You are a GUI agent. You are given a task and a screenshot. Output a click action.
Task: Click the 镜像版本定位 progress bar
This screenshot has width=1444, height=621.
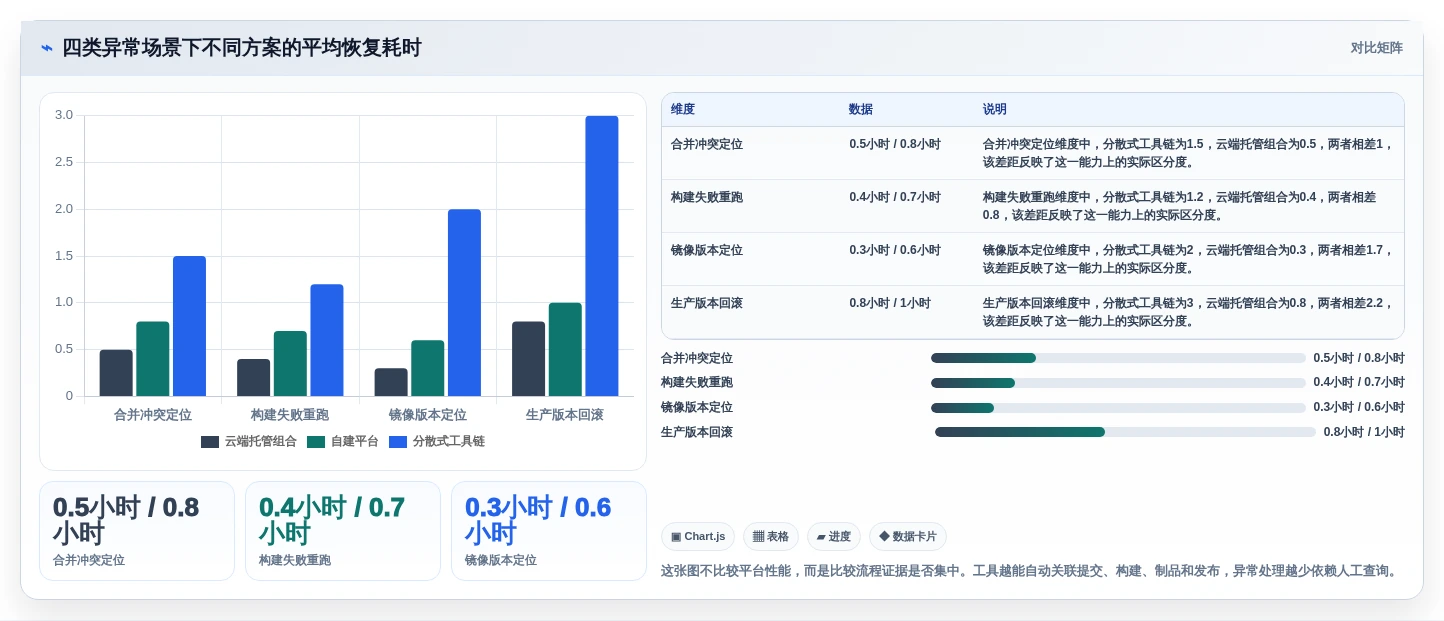click(x=1118, y=408)
